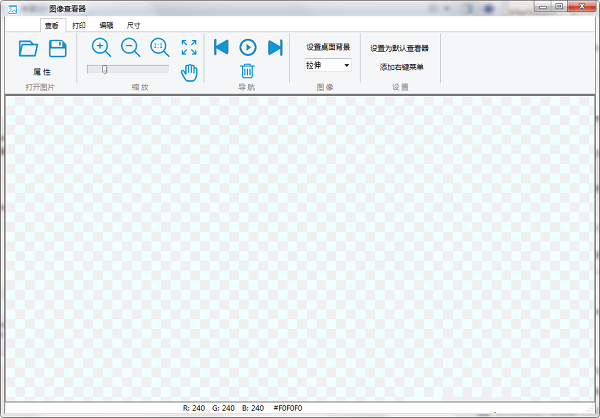Click the R: 240 value in status bar

pos(194,408)
